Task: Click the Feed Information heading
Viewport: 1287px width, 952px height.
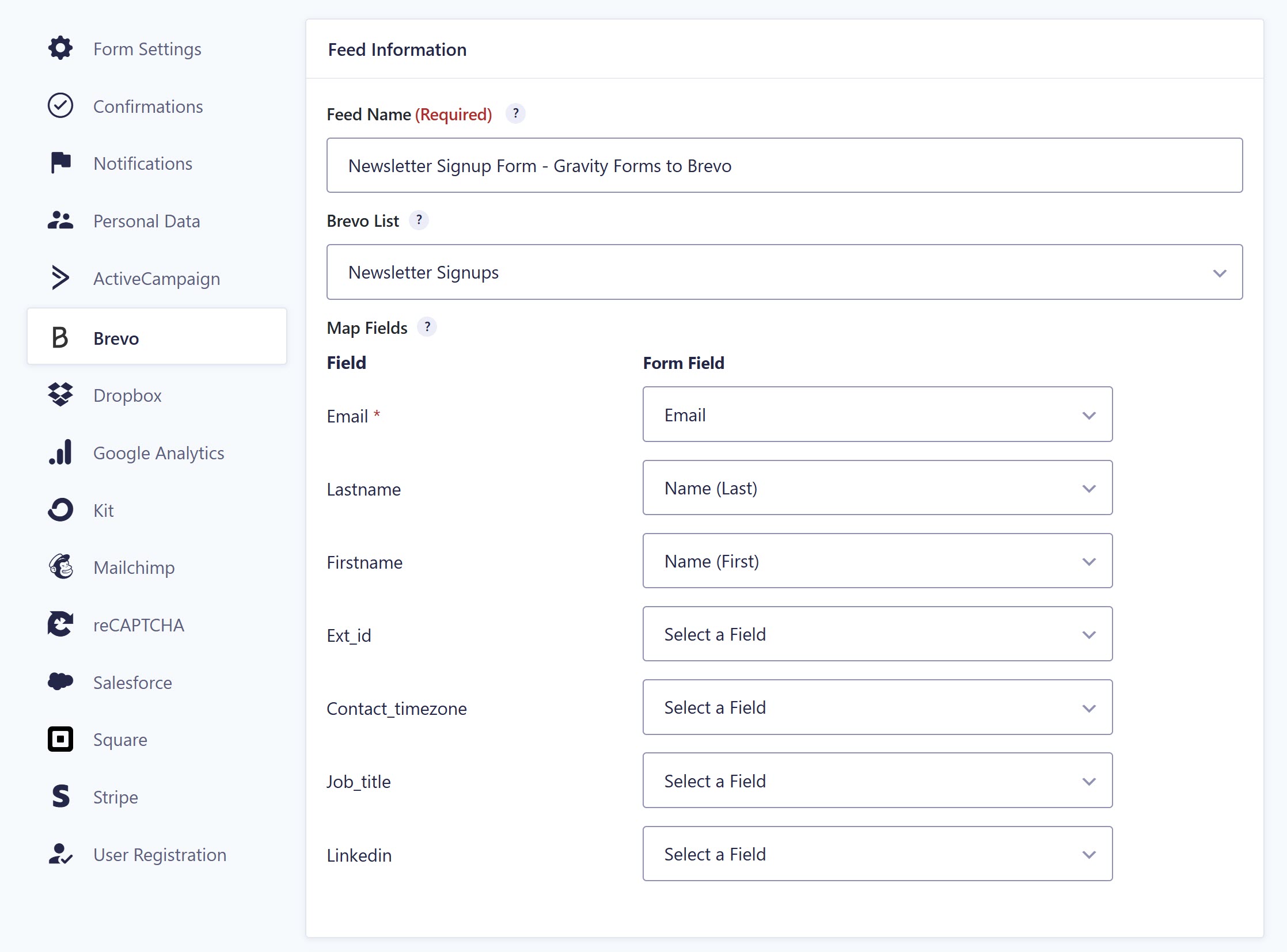Action: 397,49
